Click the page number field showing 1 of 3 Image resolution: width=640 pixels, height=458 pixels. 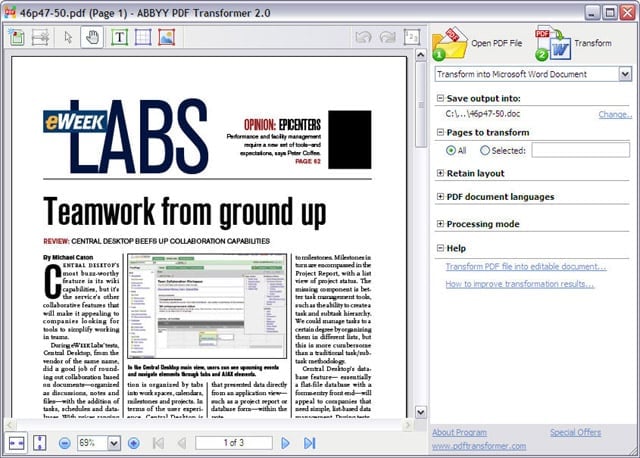click(233, 443)
